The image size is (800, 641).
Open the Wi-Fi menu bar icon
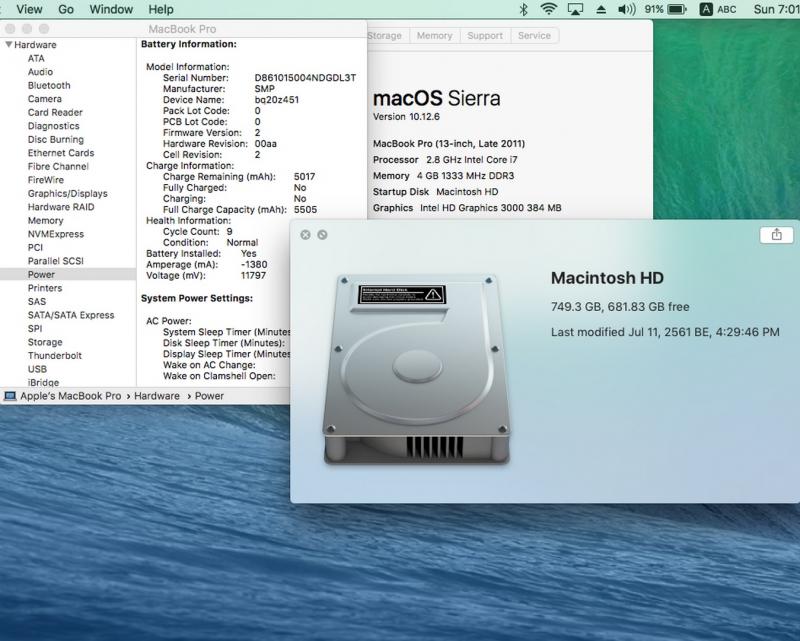click(x=548, y=9)
